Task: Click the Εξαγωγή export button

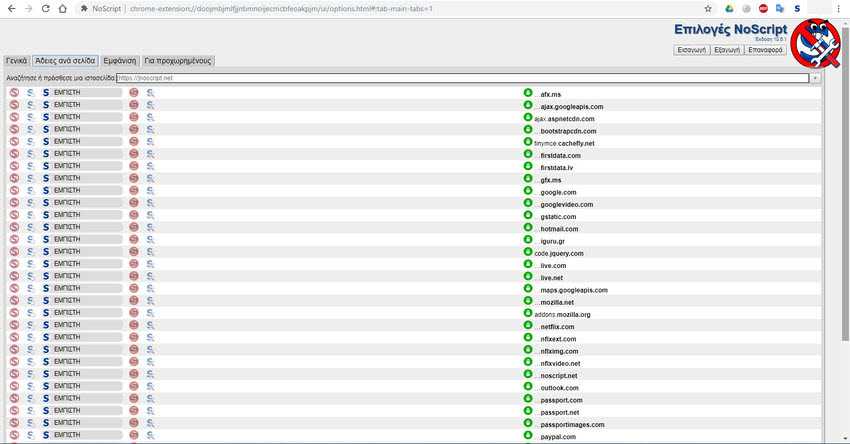Action: pos(727,50)
